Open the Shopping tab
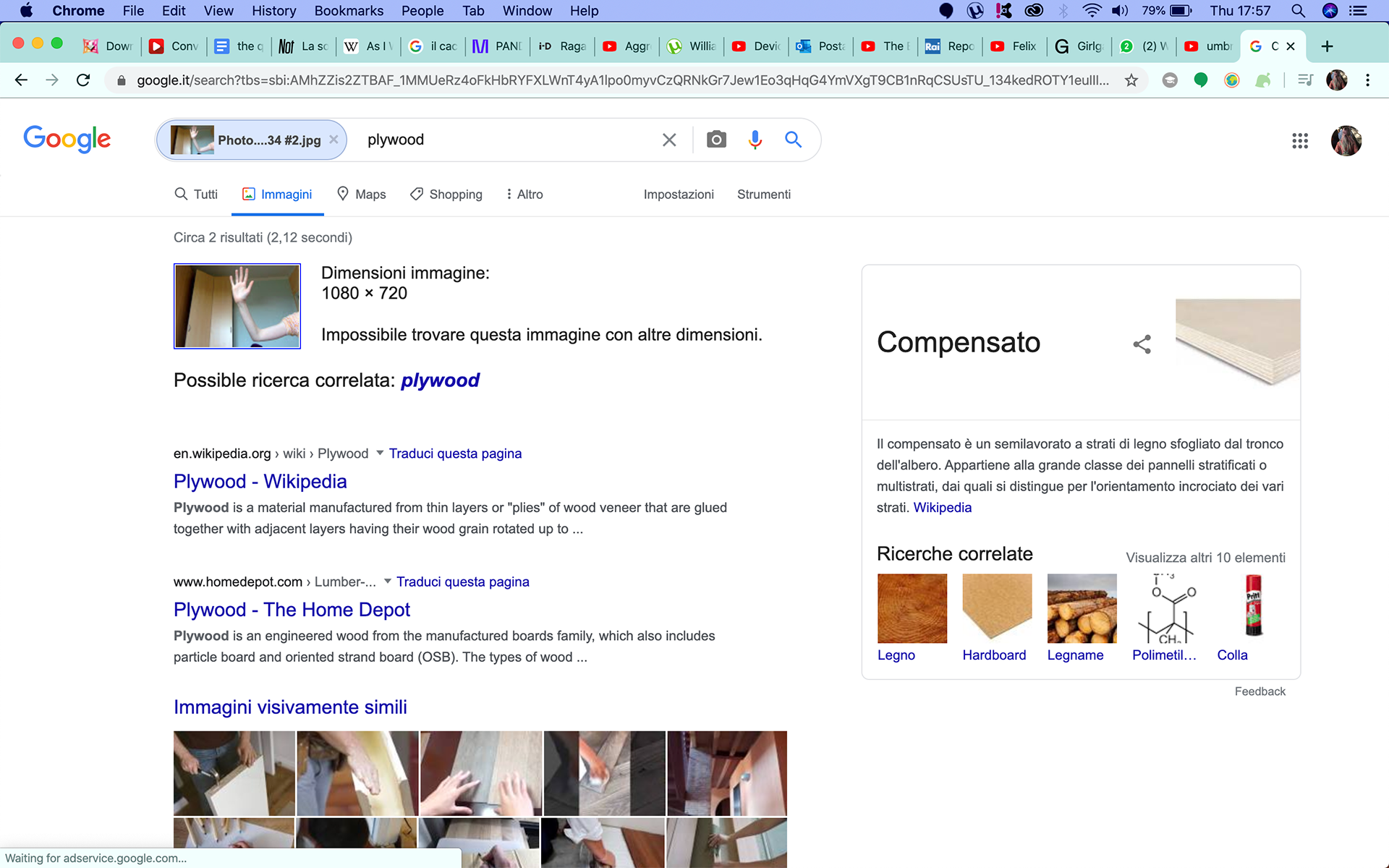Image resolution: width=1389 pixels, height=868 pixels. coord(446,195)
